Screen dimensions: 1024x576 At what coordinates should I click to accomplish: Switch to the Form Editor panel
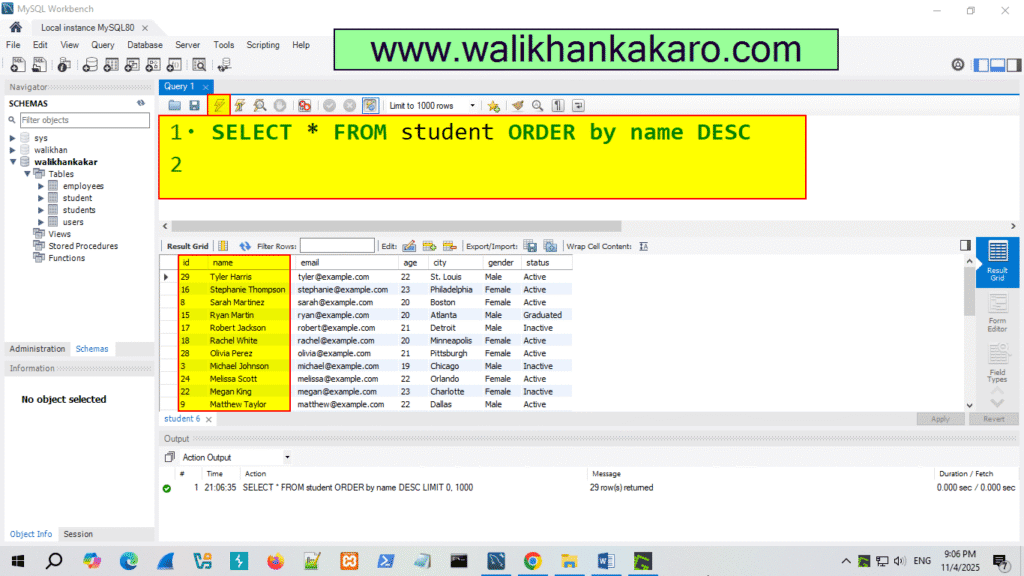click(x=995, y=310)
